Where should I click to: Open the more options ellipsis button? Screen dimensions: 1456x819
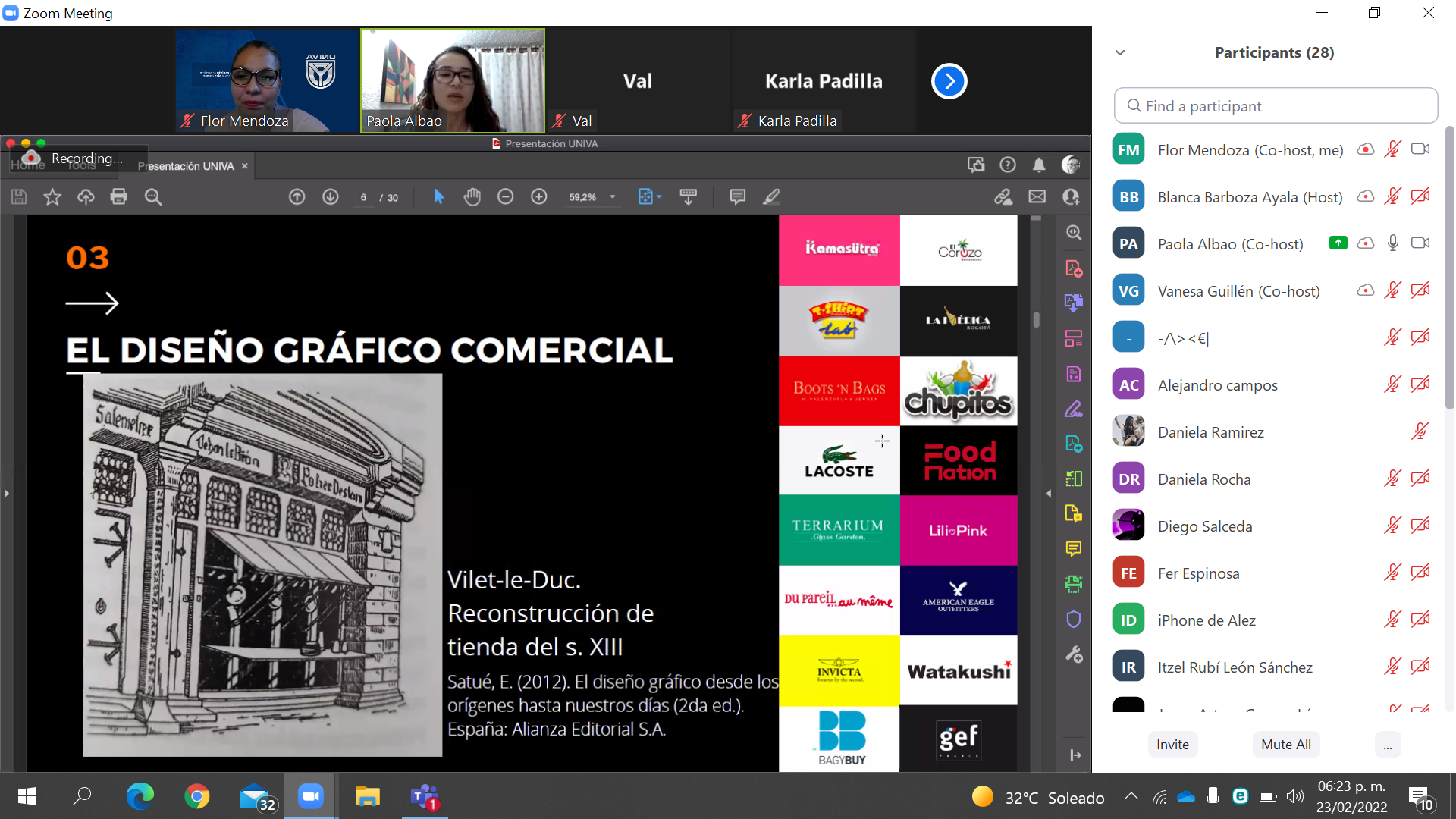(x=1388, y=745)
